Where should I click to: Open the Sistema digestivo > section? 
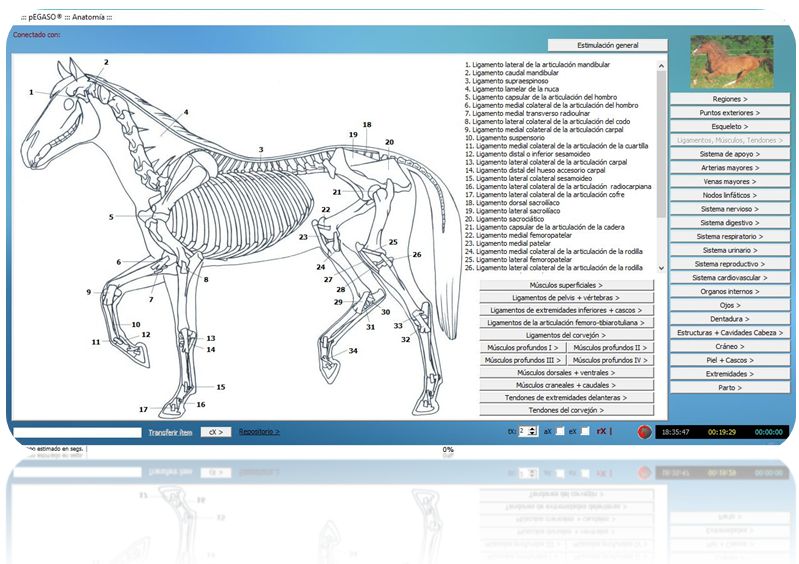point(730,223)
